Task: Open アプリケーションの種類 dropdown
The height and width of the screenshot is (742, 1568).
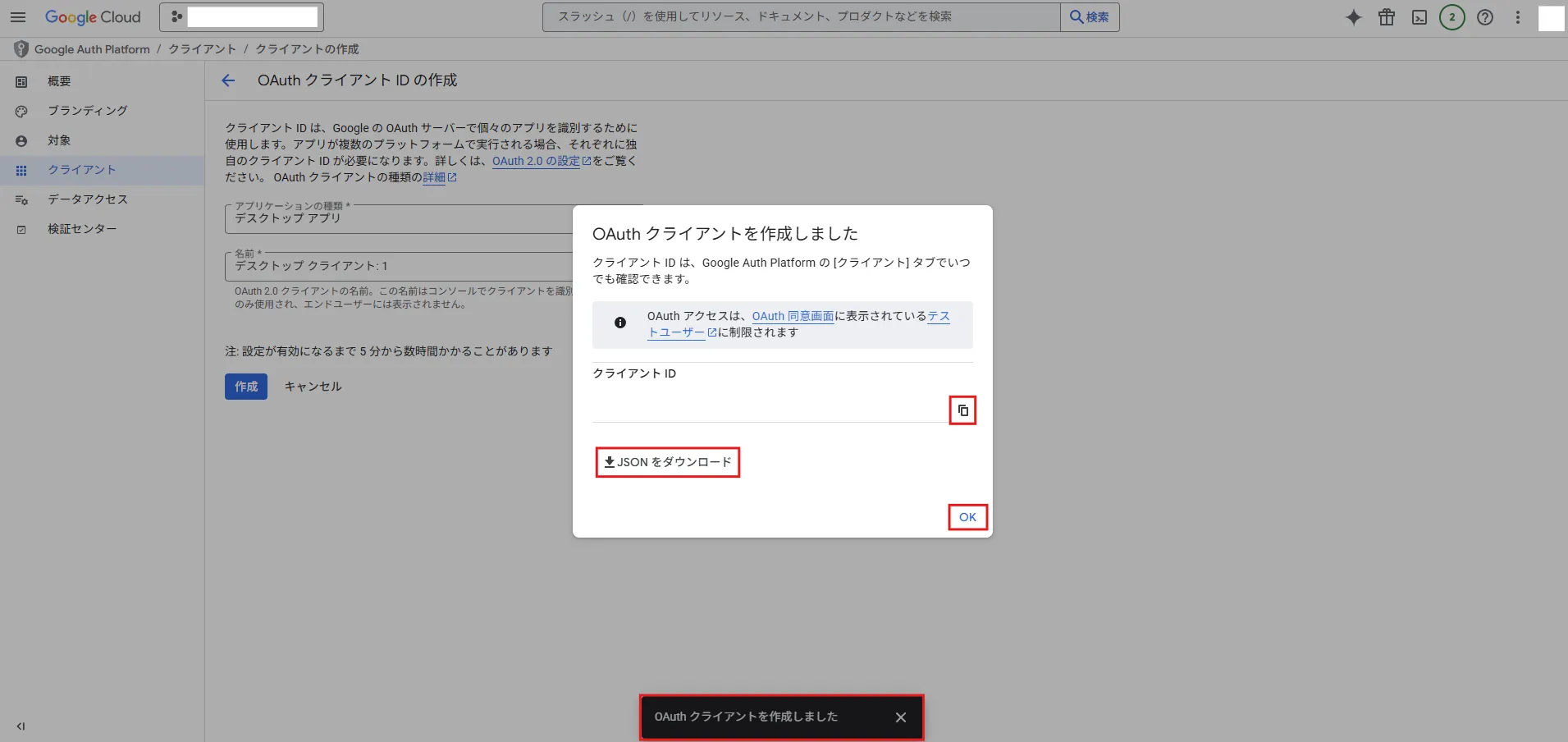Action: pyautogui.click(x=399, y=218)
